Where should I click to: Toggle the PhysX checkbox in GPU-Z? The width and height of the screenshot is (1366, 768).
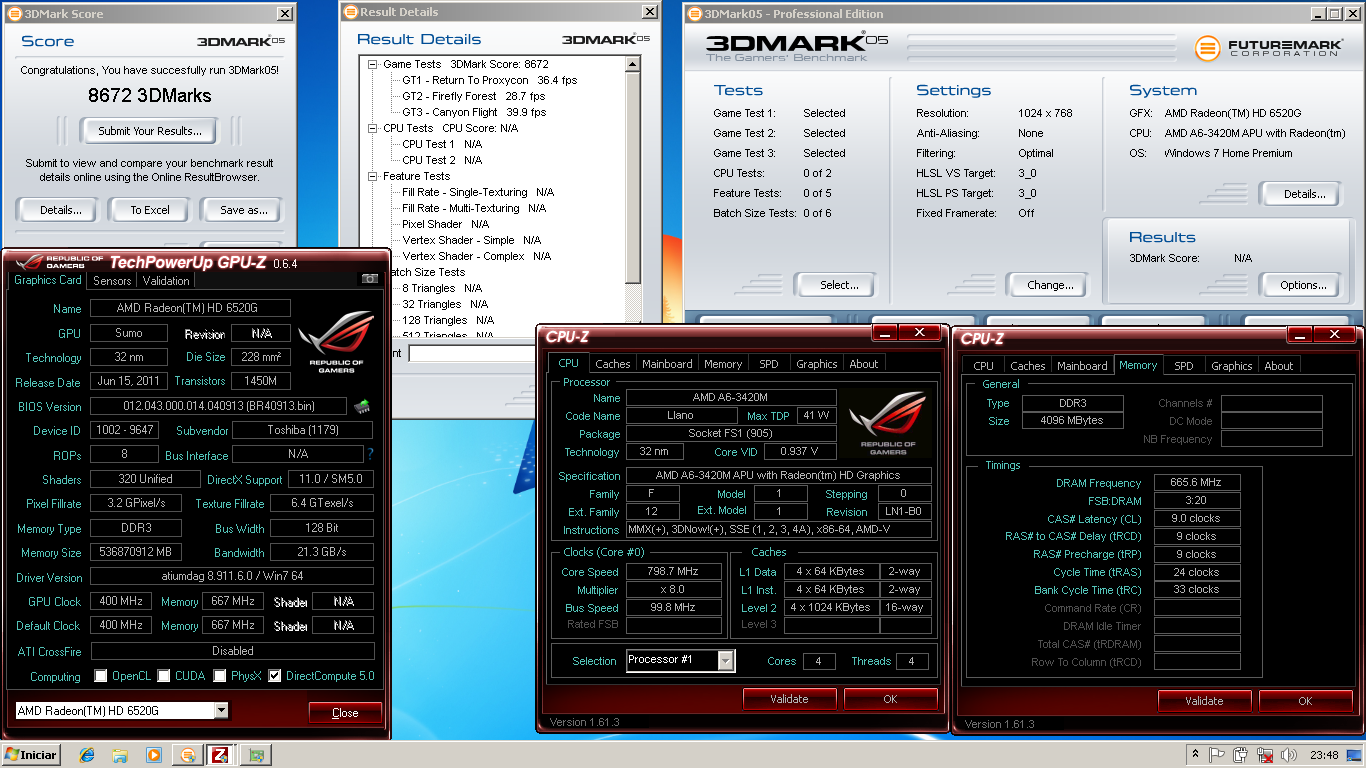220,676
